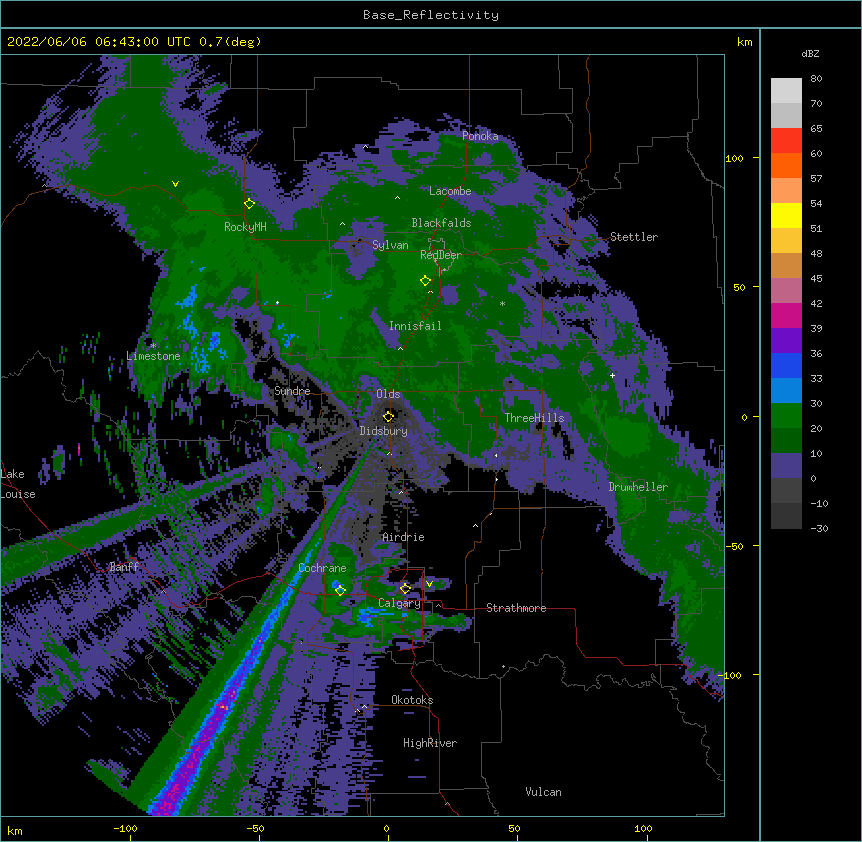Select the Vulcan label

point(543,792)
